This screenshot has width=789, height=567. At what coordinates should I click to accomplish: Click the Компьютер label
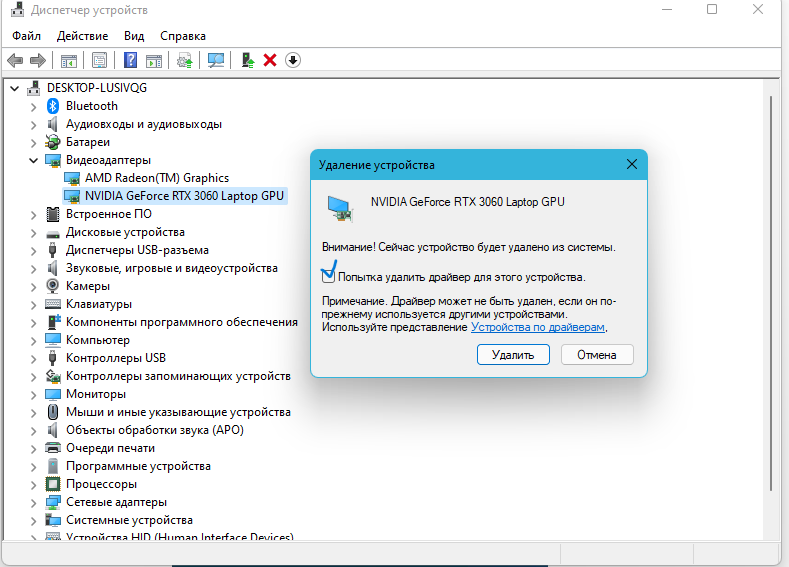coord(98,340)
